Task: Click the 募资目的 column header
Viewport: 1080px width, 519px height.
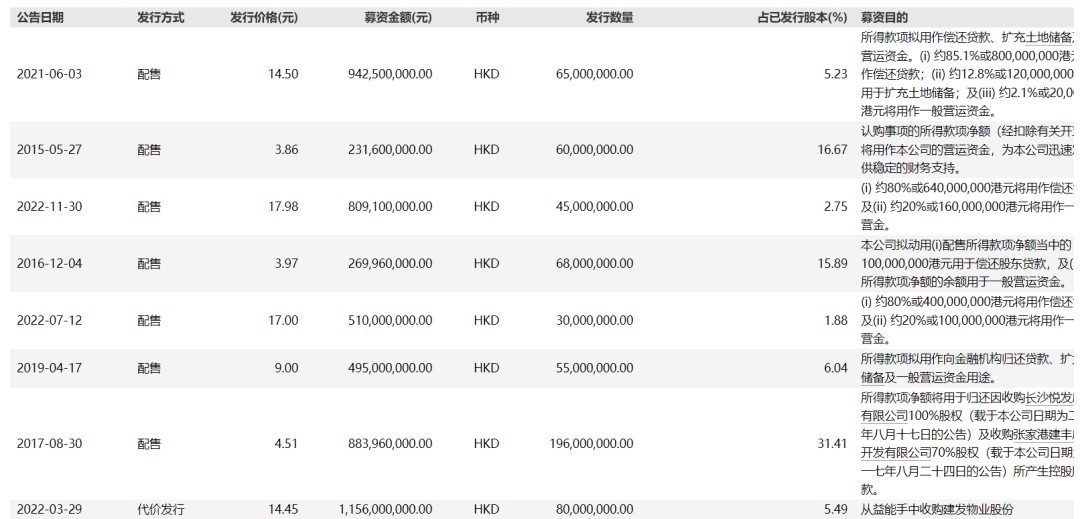Action: 884,18
